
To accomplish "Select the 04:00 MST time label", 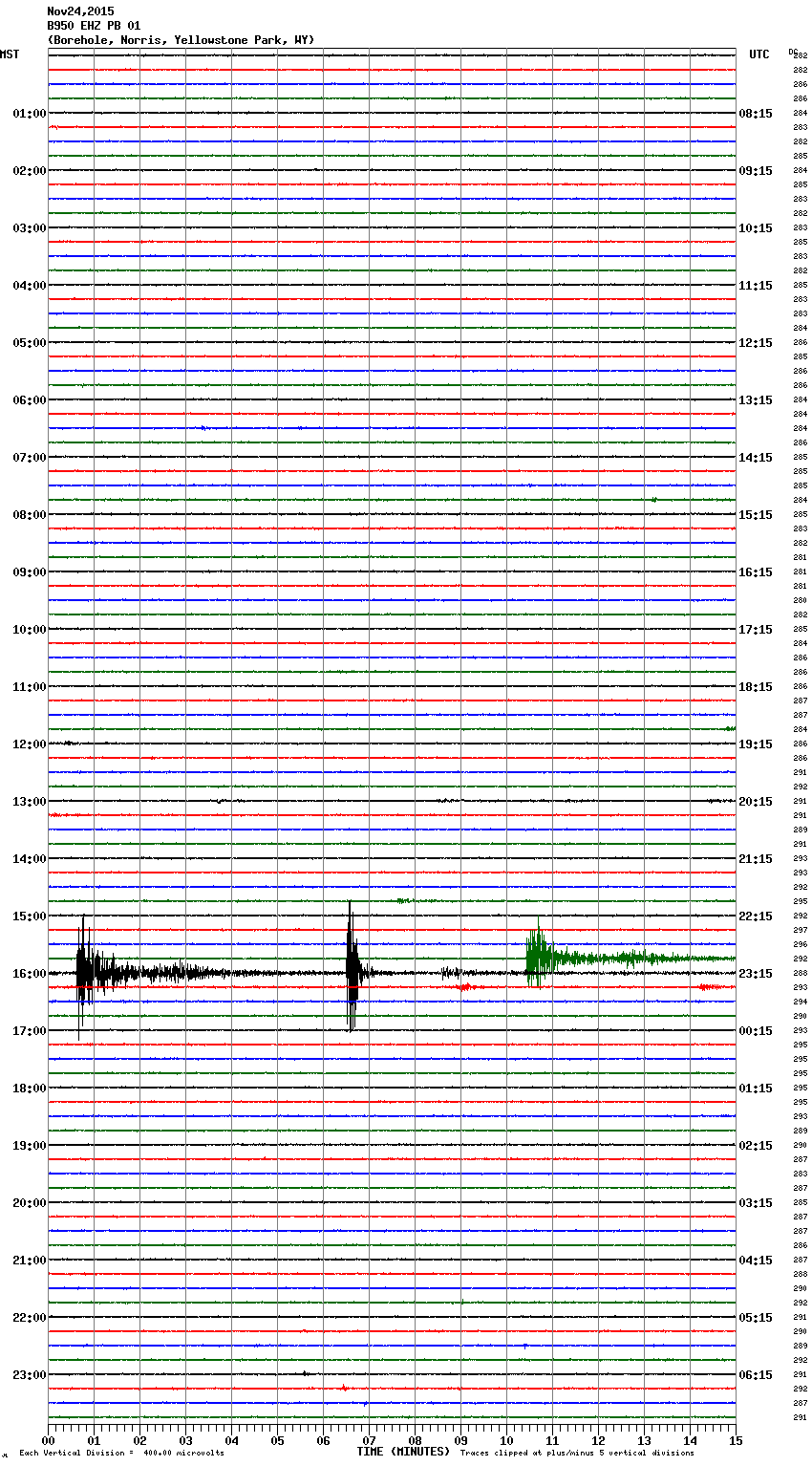I will (x=30, y=286).
